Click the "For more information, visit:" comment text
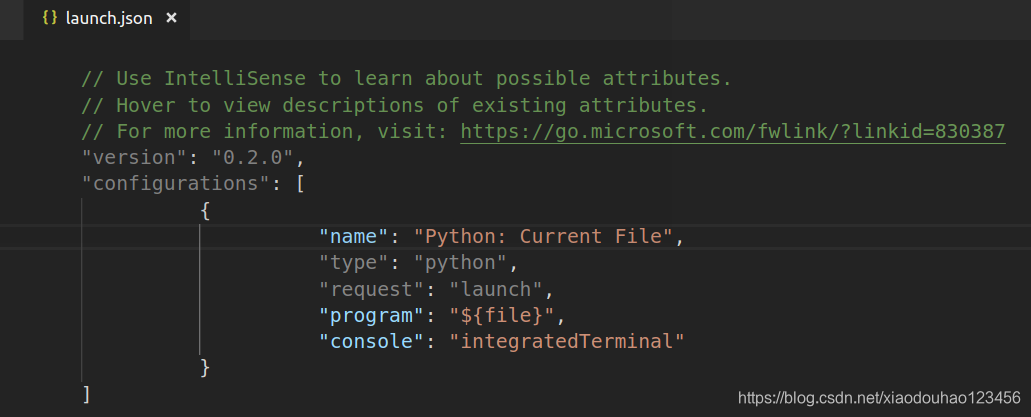This screenshot has width=1031, height=417. point(265,132)
